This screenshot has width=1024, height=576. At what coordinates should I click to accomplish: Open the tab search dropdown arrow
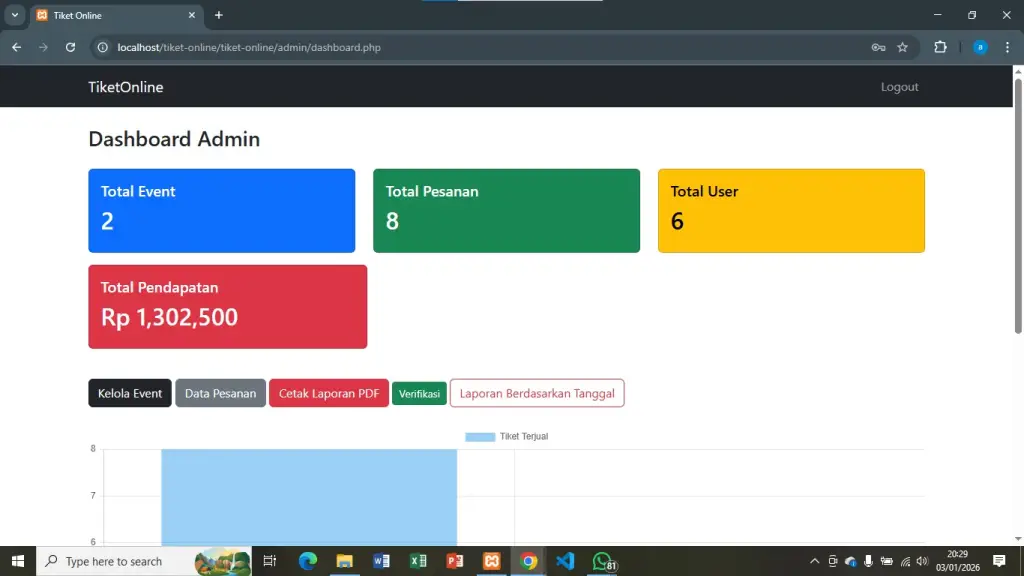(15, 15)
